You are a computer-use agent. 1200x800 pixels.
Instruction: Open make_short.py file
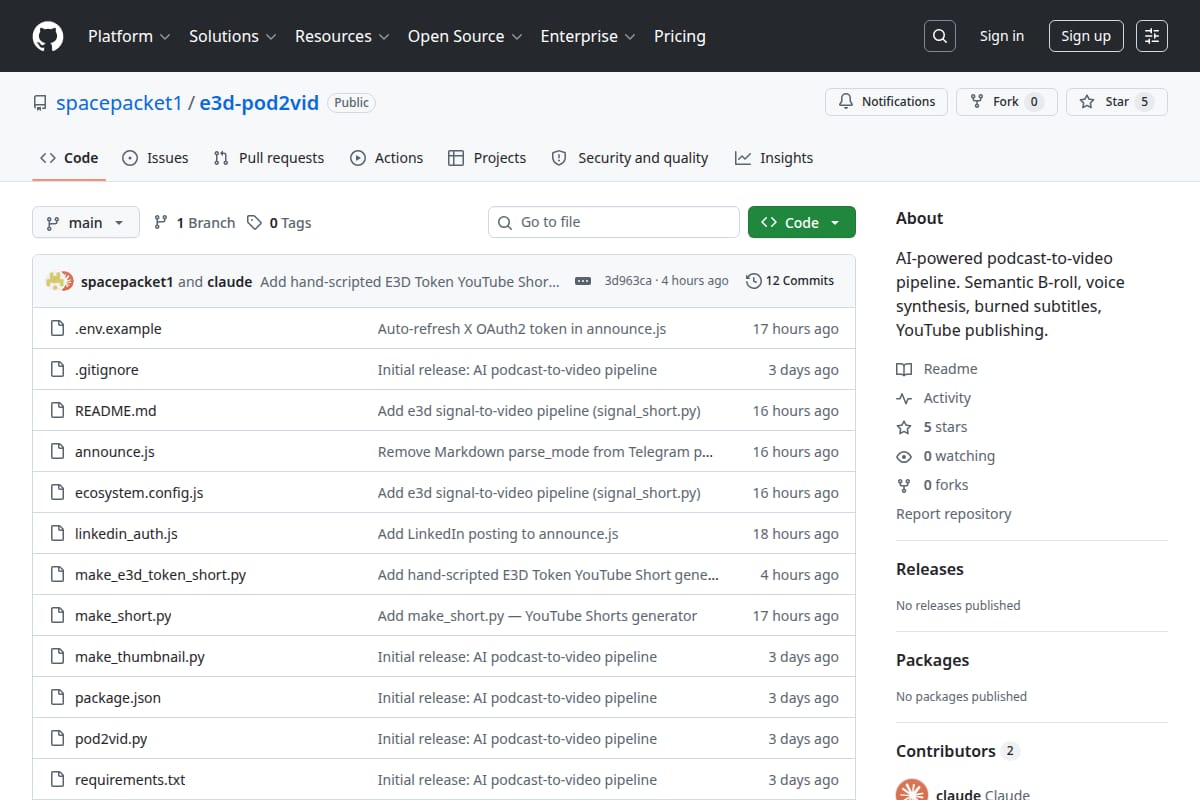click(123, 616)
